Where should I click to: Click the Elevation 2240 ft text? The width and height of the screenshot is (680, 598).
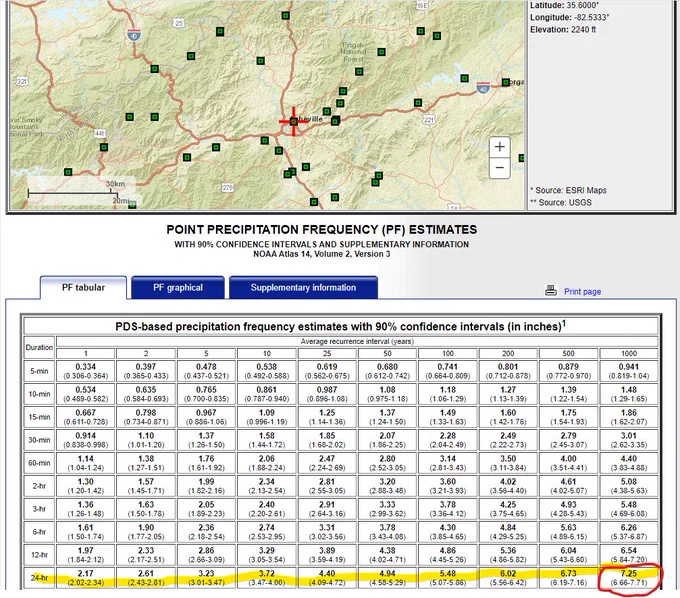pyautogui.click(x=563, y=29)
